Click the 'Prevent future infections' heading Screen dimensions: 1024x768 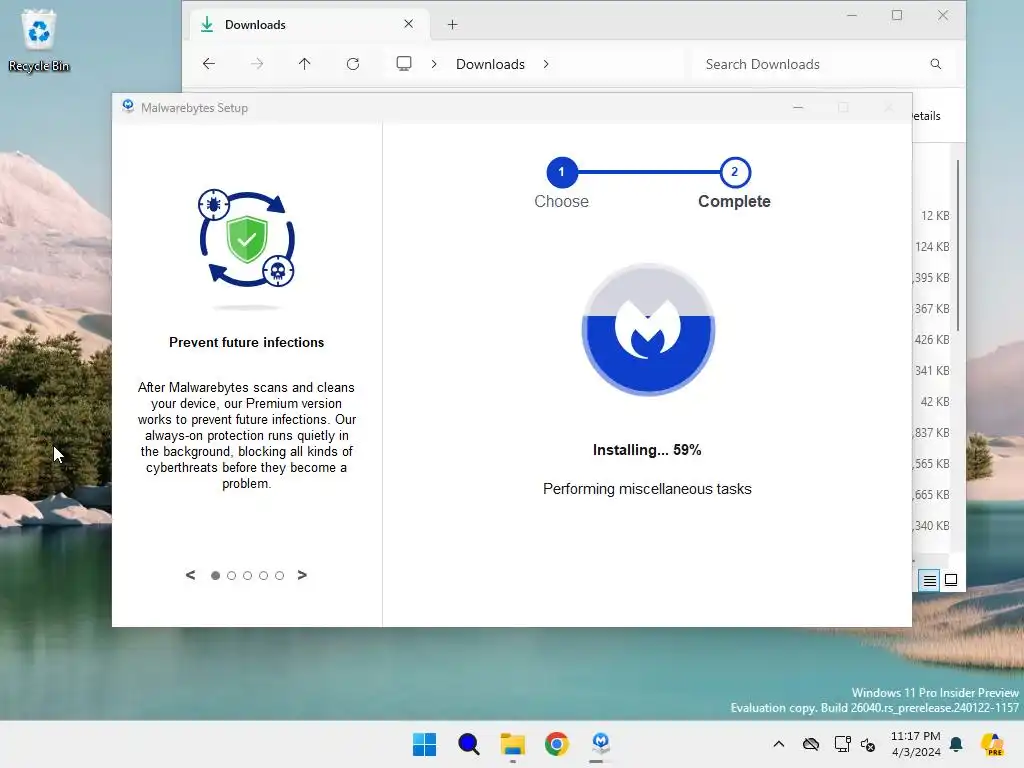(x=246, y=342)
